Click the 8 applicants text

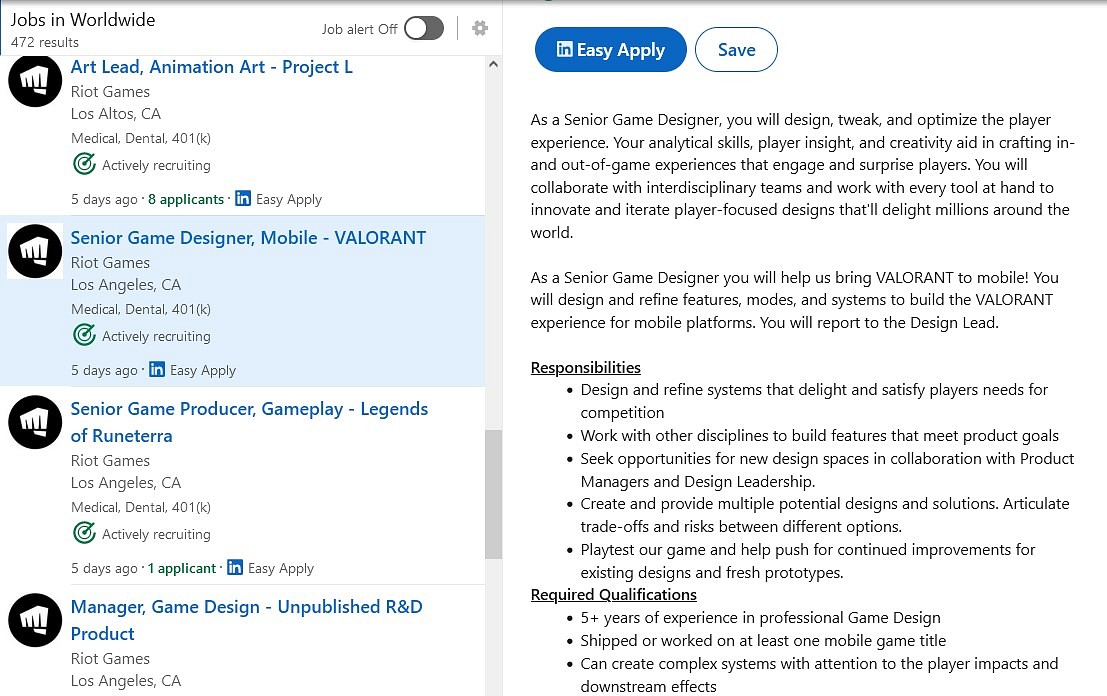point(186,199)
